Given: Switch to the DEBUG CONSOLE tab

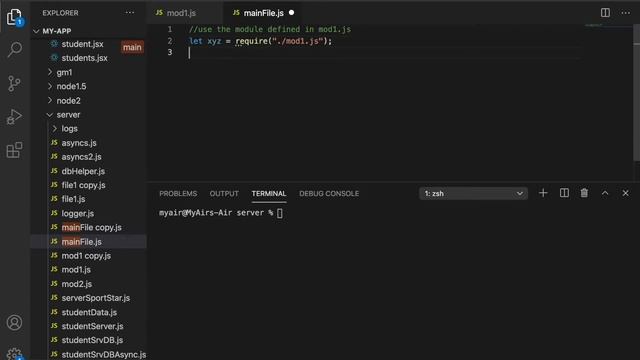Looking at the screenshot, I should 329,193.
